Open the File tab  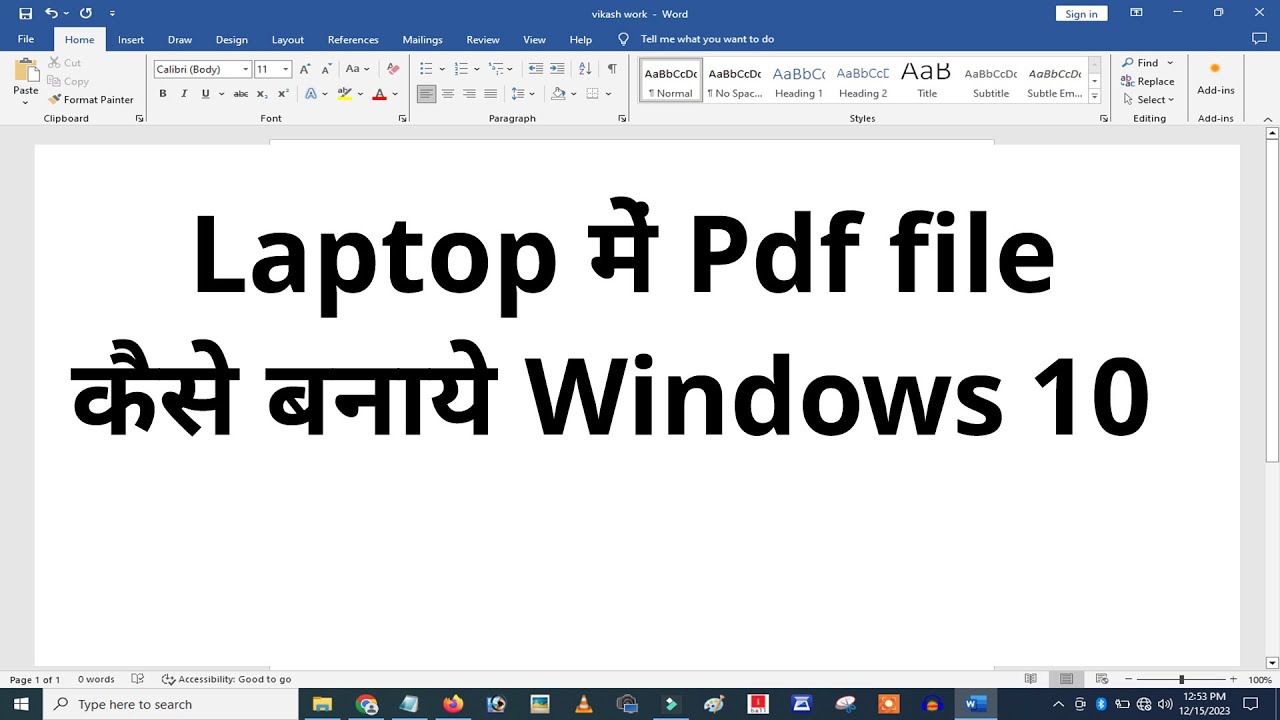[x=26, y=39]
